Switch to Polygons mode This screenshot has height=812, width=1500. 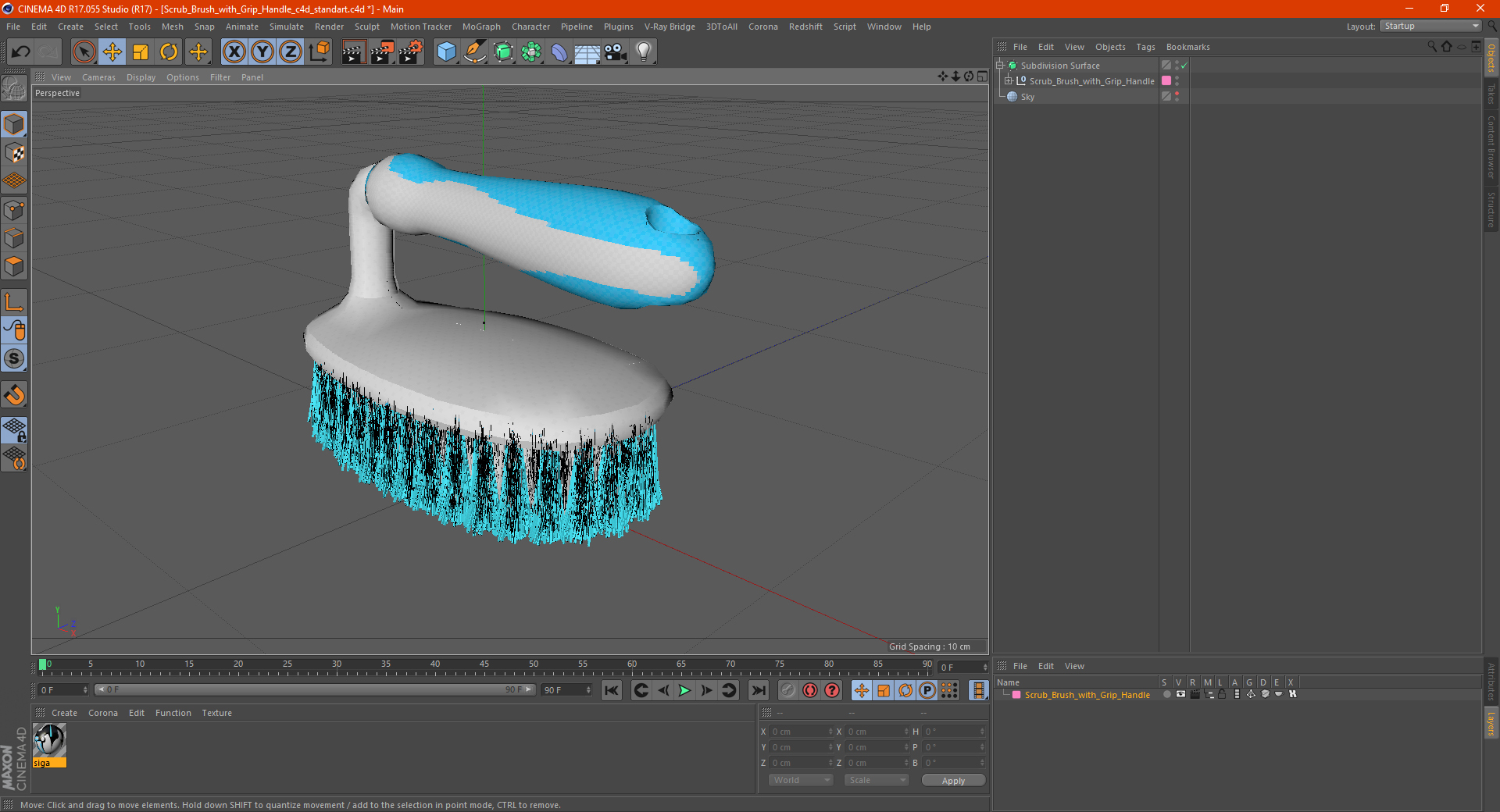click(15, 266)
